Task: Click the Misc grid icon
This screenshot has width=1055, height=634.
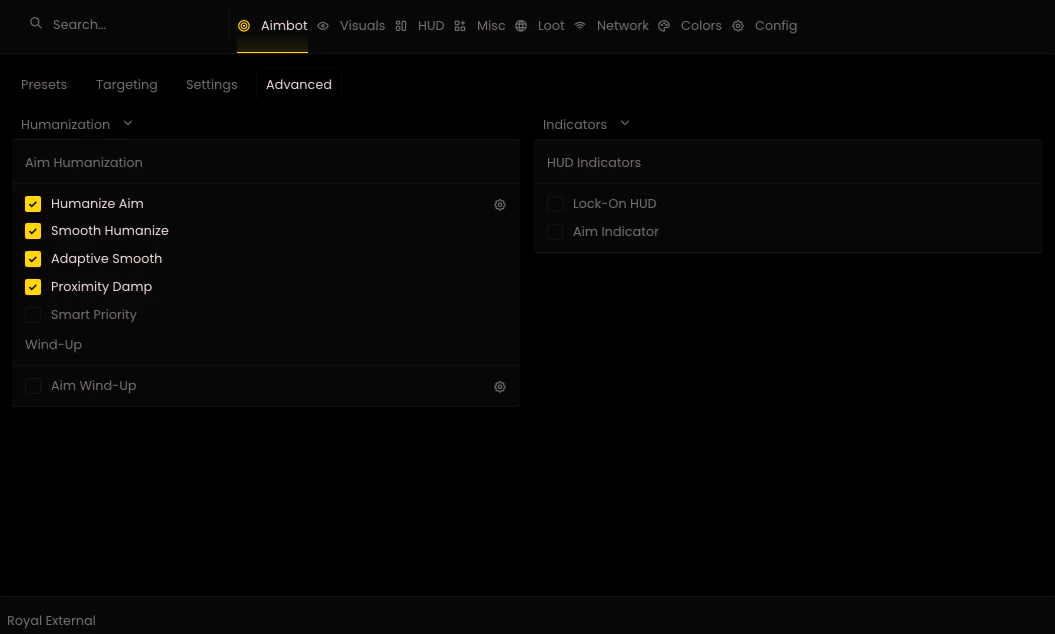Action: pyautogui.click(x=460, y=26)
